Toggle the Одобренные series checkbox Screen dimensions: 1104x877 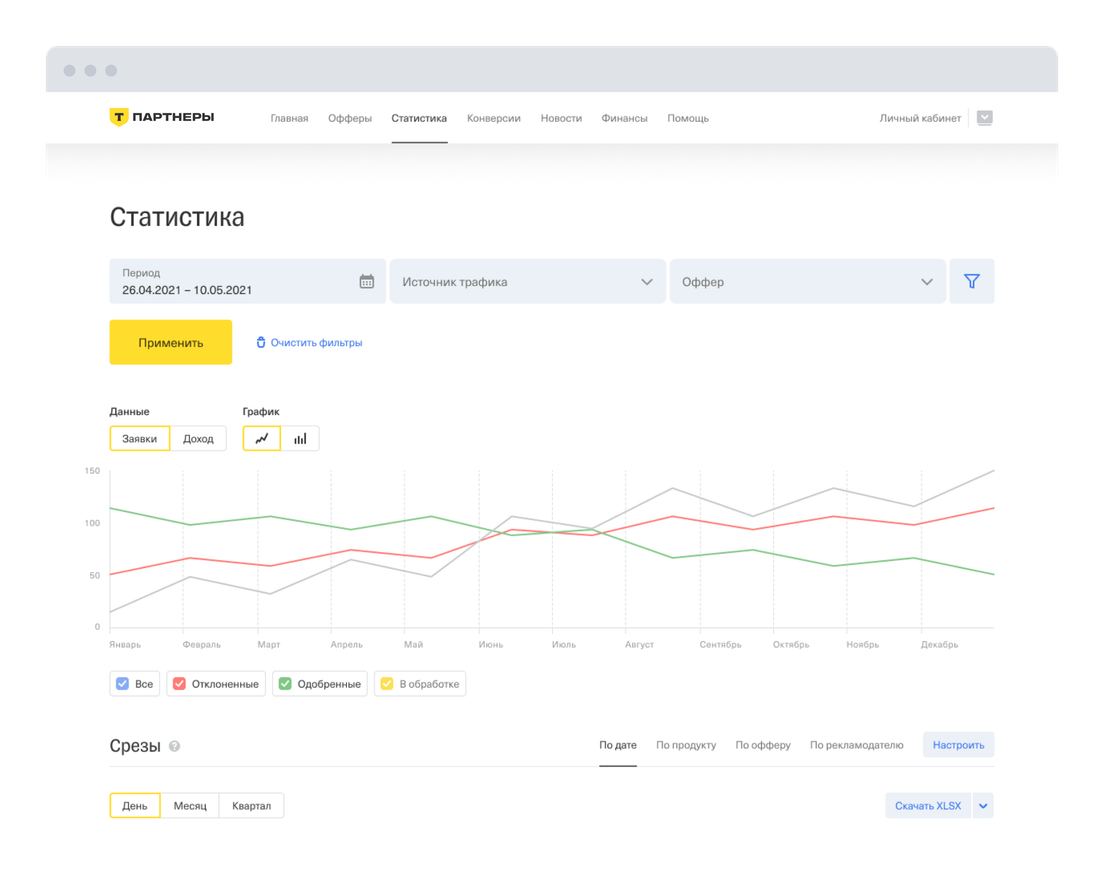pyautogui.click(x=285, y=684)
